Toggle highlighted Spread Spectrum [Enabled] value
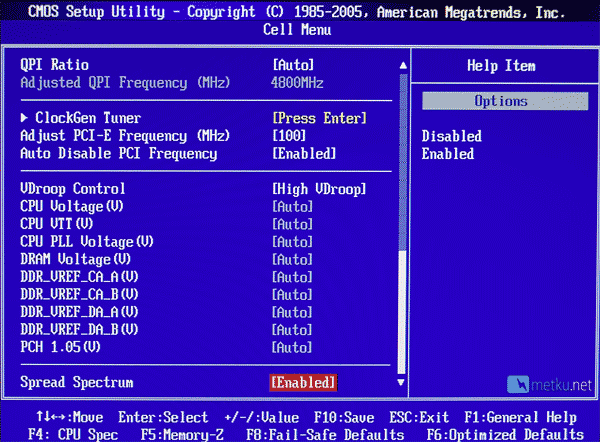This screenshot has height=442, width=600. 303,382
